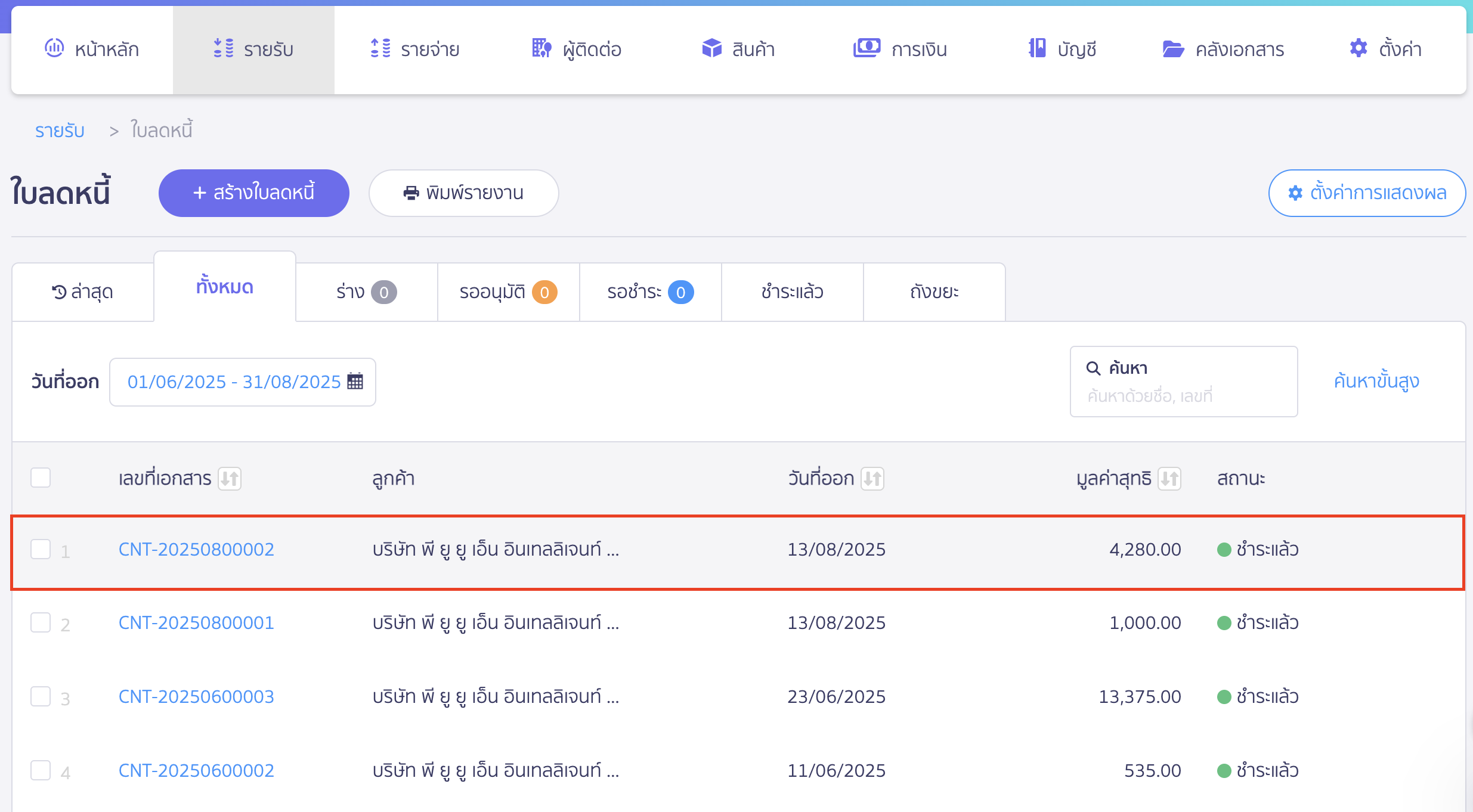1473x812 pixels.
Task: Click the สินค้า product box icon
Action: (711, 48)
